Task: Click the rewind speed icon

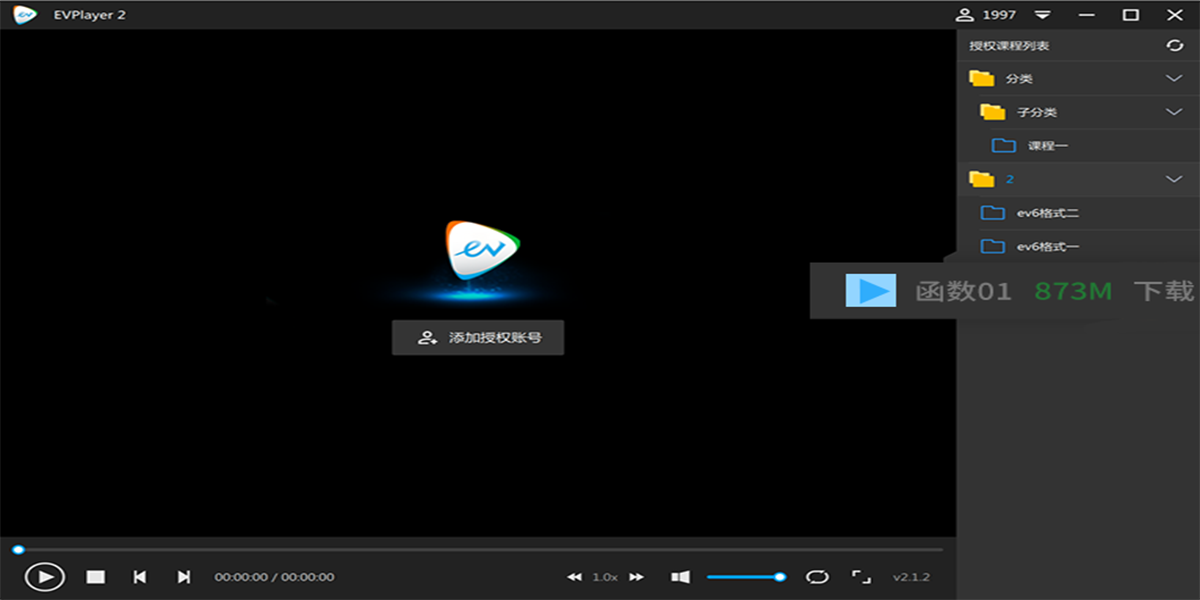Action: click(575, 577)
